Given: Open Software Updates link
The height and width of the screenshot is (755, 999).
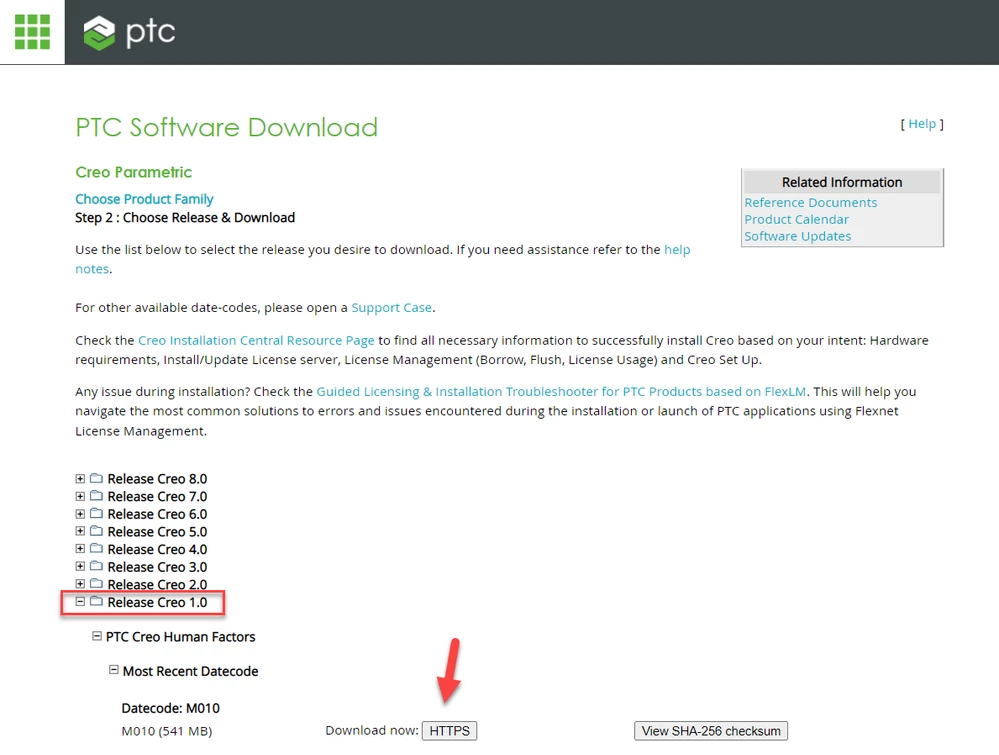Looking at the screenshot, I should coord(798,236).
